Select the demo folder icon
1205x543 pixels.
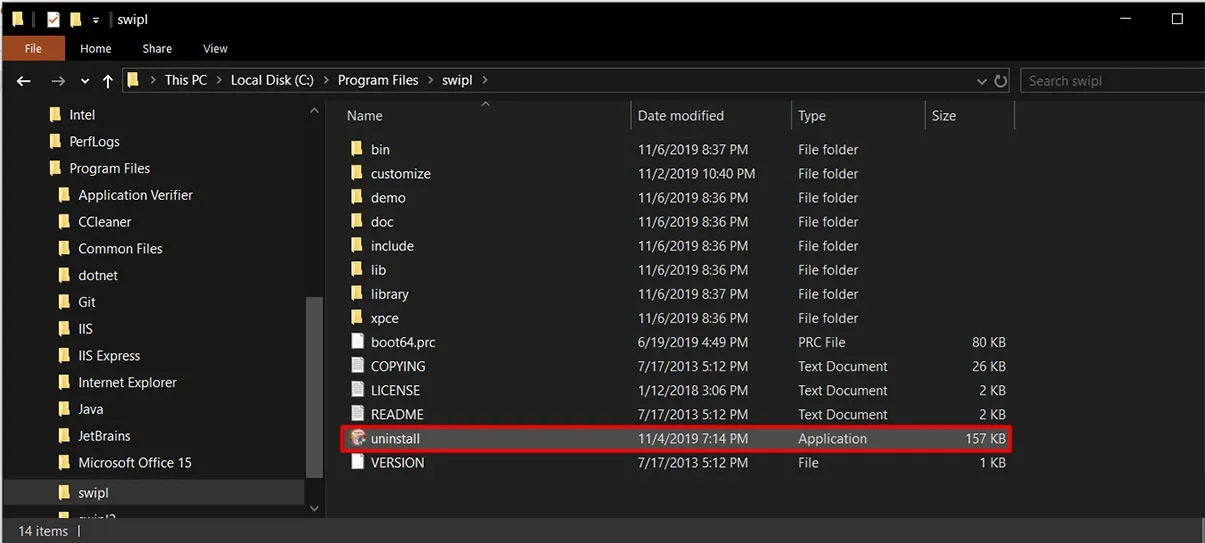pyautogui.click(x=358, y=197)
